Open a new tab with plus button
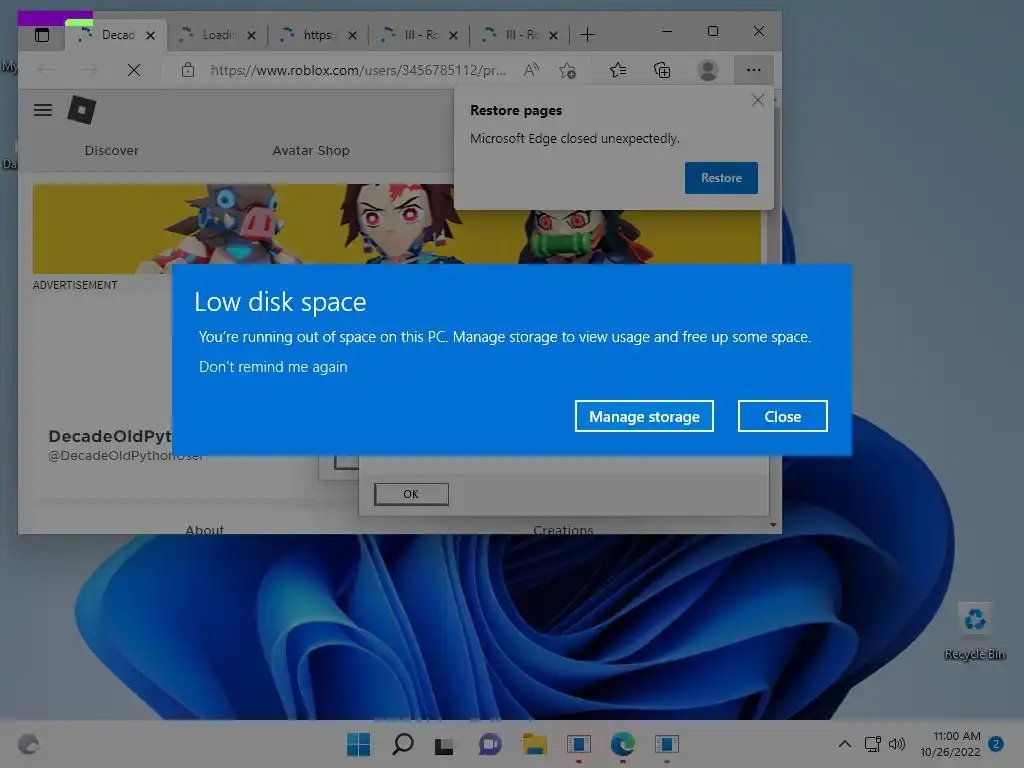 coord(587,35)
